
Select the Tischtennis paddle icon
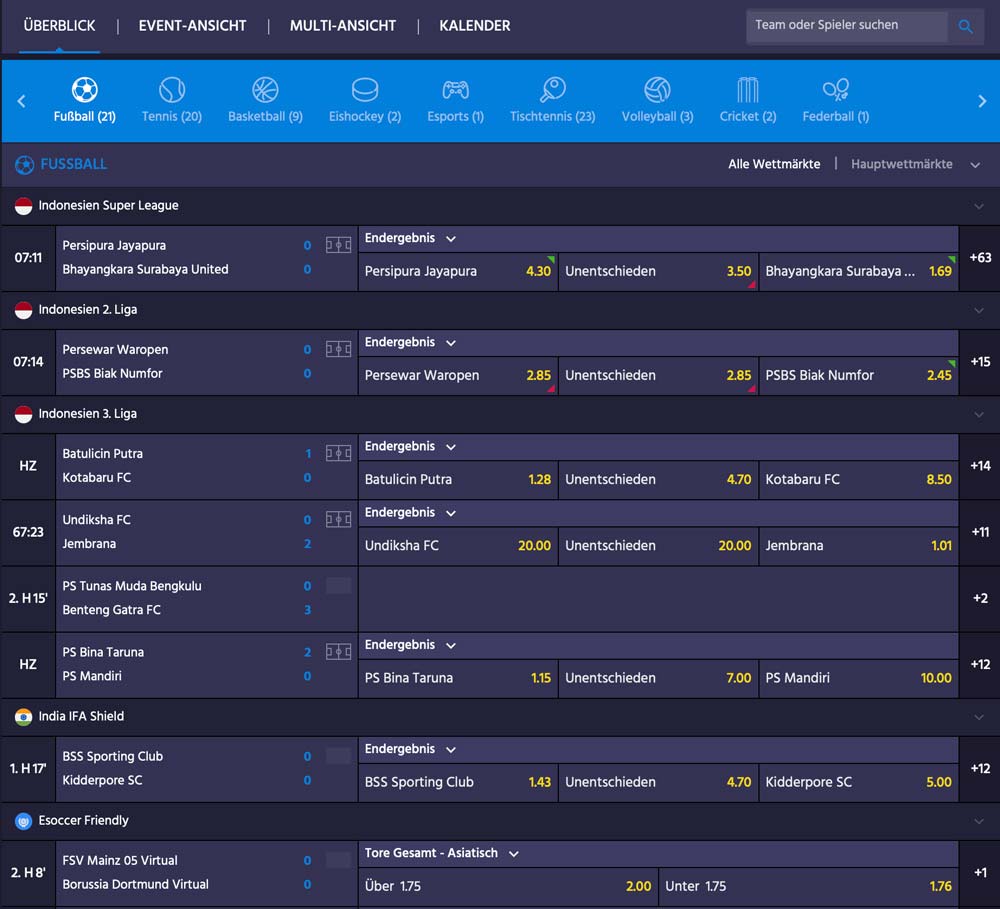[552, 91]
